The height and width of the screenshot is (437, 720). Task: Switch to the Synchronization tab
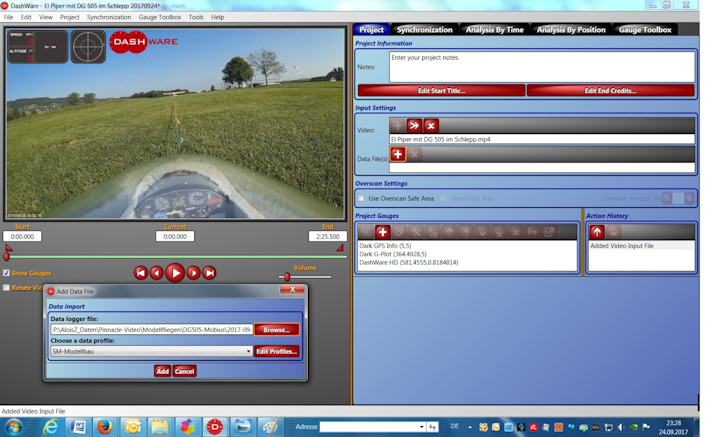coord(424,30)
